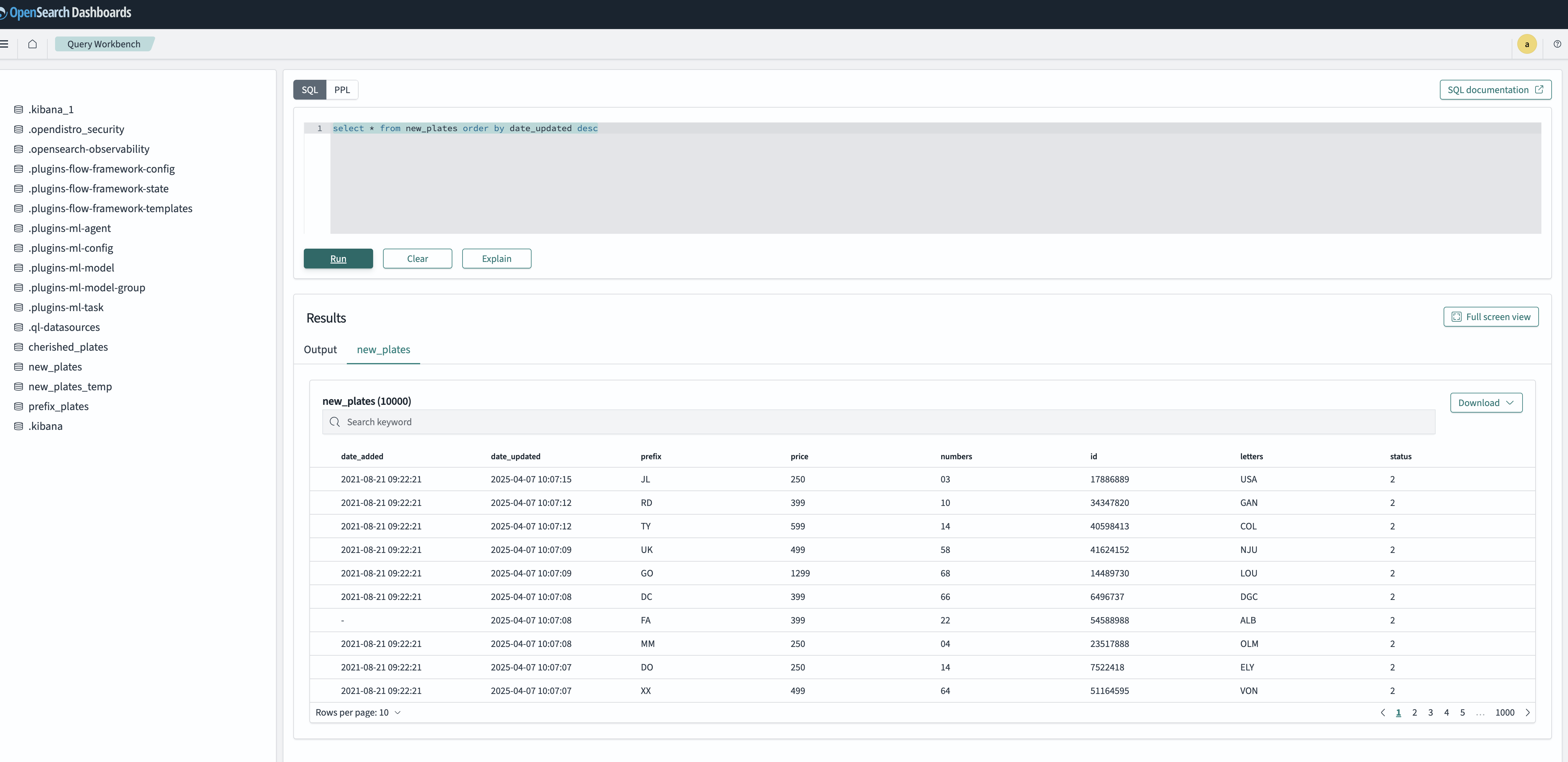
Task: Click date_updated cell 2025-04-07 10:07:15
Action: click(x=531, y=480)
